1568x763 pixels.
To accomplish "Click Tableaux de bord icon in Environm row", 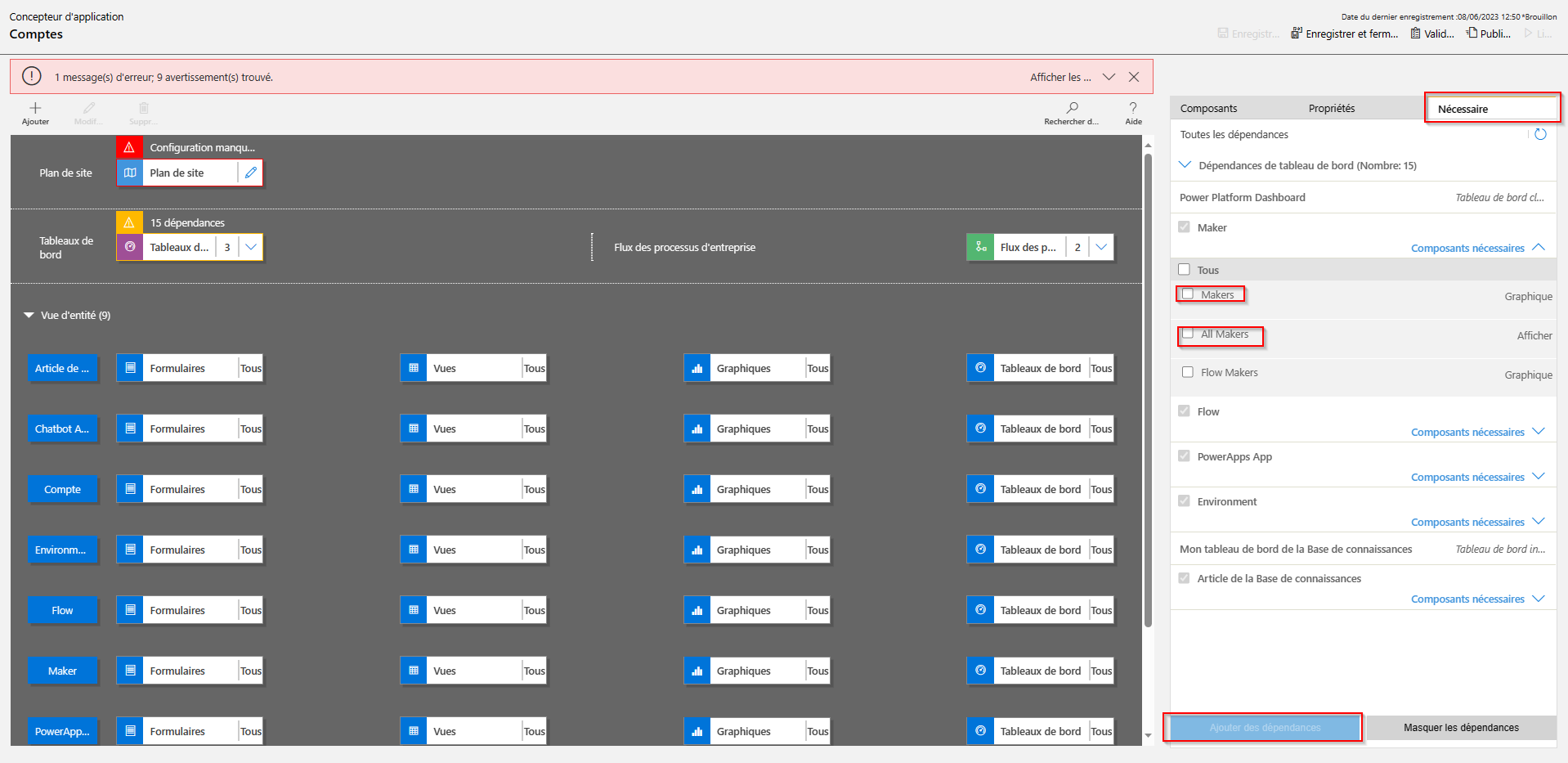I will (x=980, y=550).
